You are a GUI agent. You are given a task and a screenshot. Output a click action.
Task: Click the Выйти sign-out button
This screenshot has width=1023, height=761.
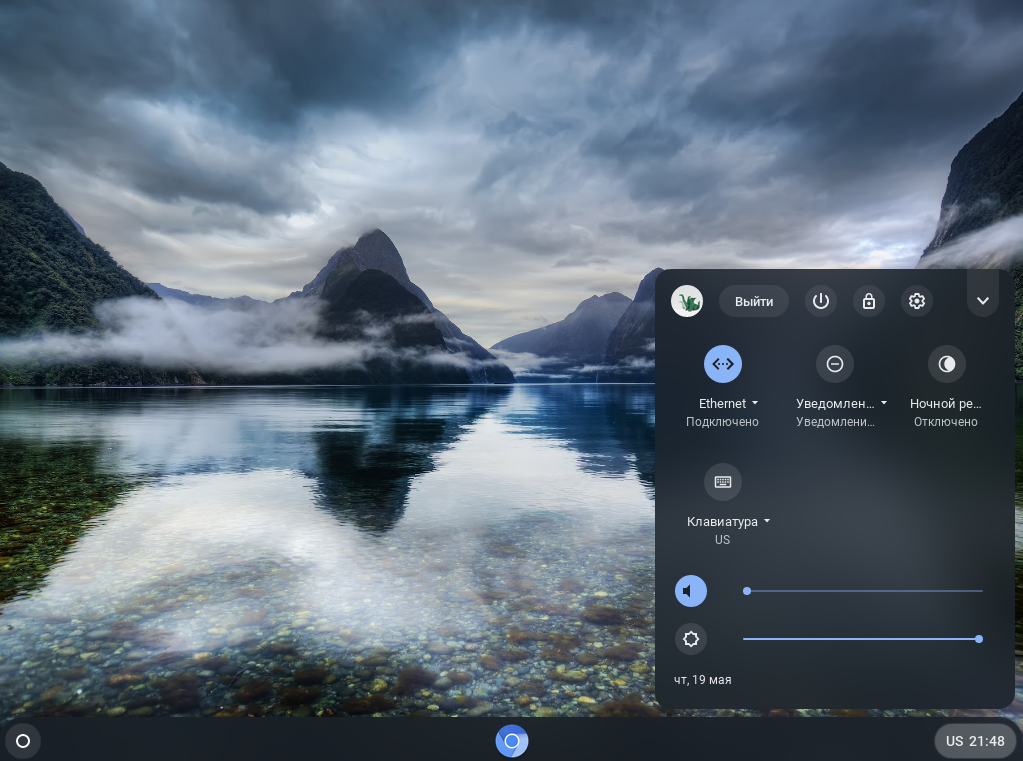pos(754,302)
